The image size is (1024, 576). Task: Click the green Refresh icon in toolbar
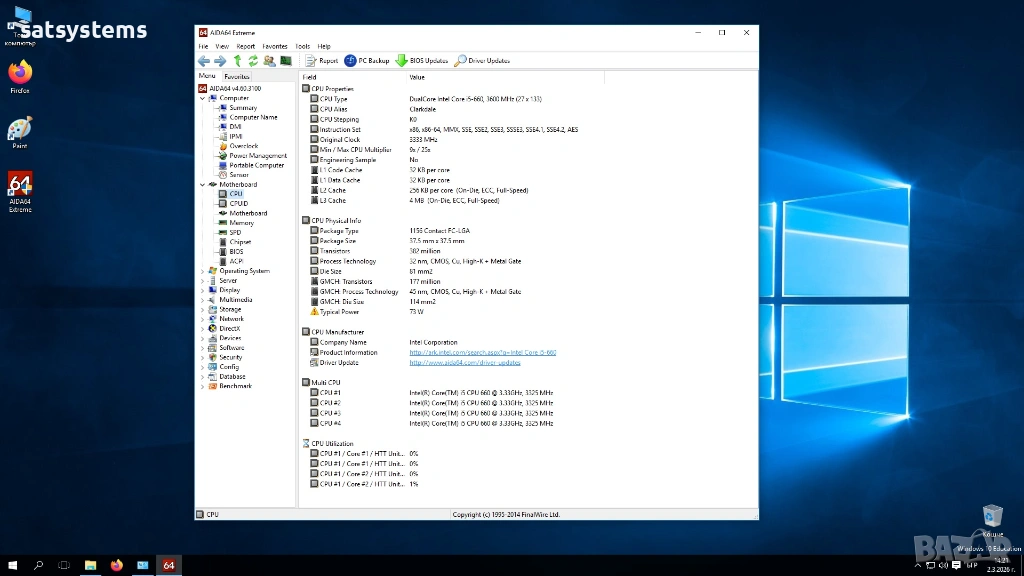pos(253,61)
